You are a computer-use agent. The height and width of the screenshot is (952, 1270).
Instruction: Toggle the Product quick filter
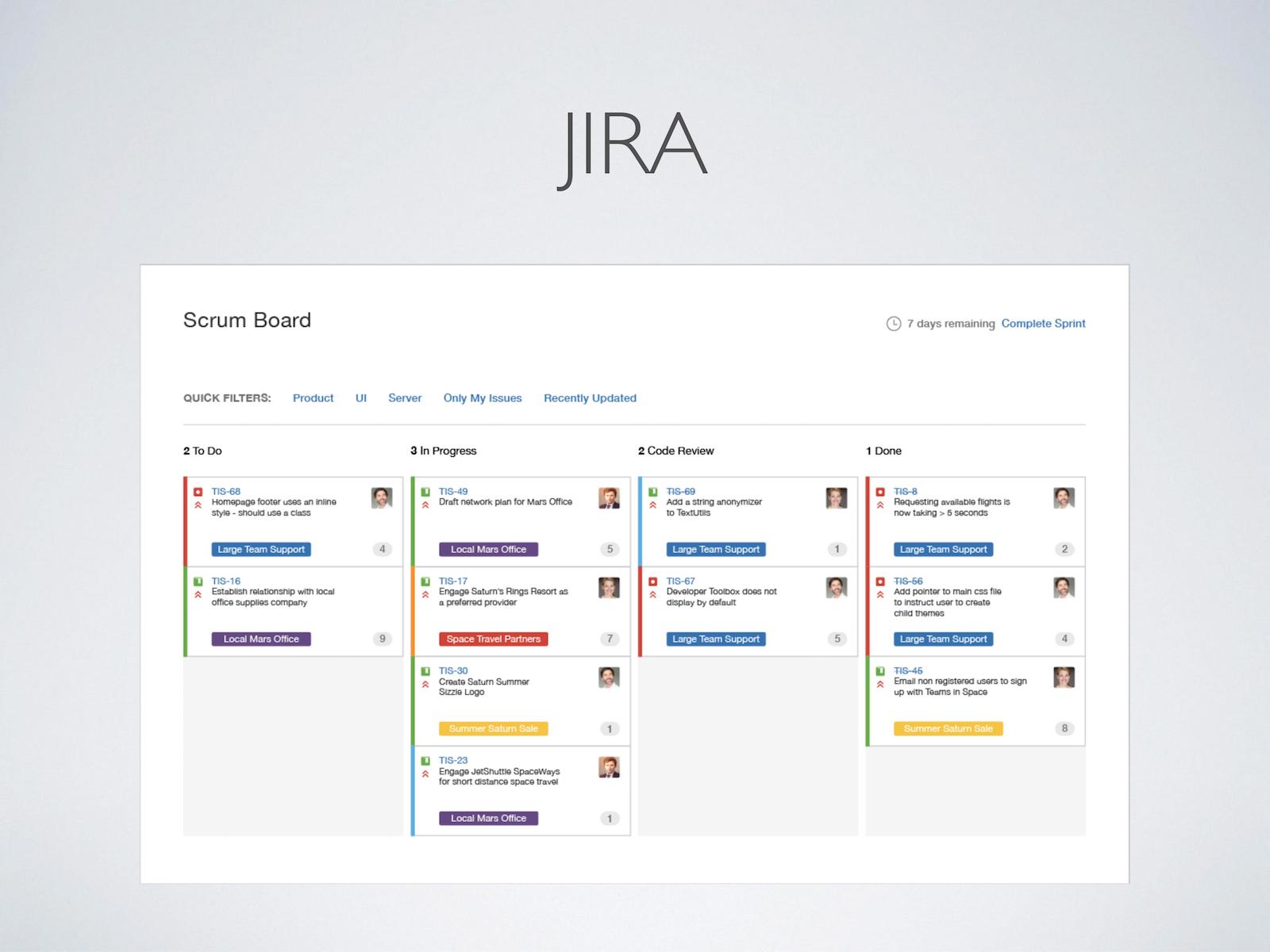pos(313,398)
